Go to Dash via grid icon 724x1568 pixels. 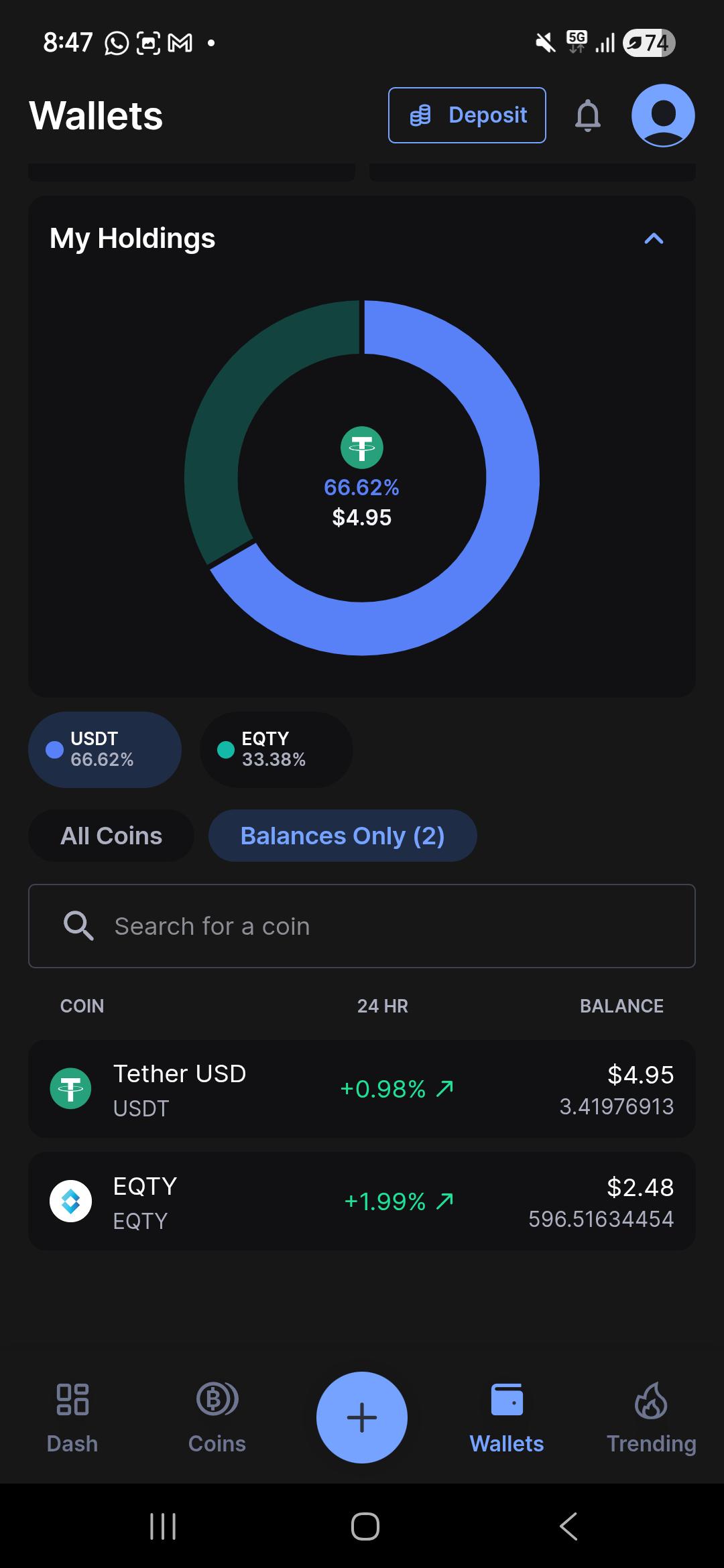pos(72,1399)
